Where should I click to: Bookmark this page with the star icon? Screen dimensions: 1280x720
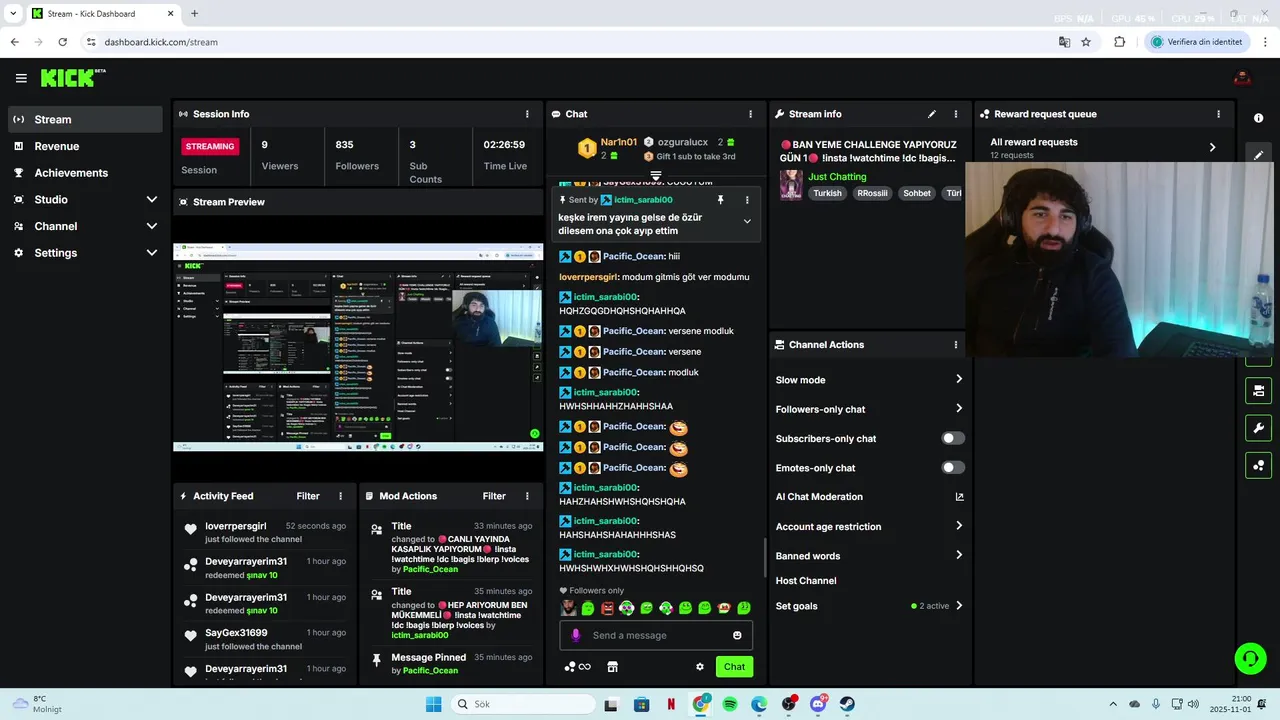point(1086,42)
